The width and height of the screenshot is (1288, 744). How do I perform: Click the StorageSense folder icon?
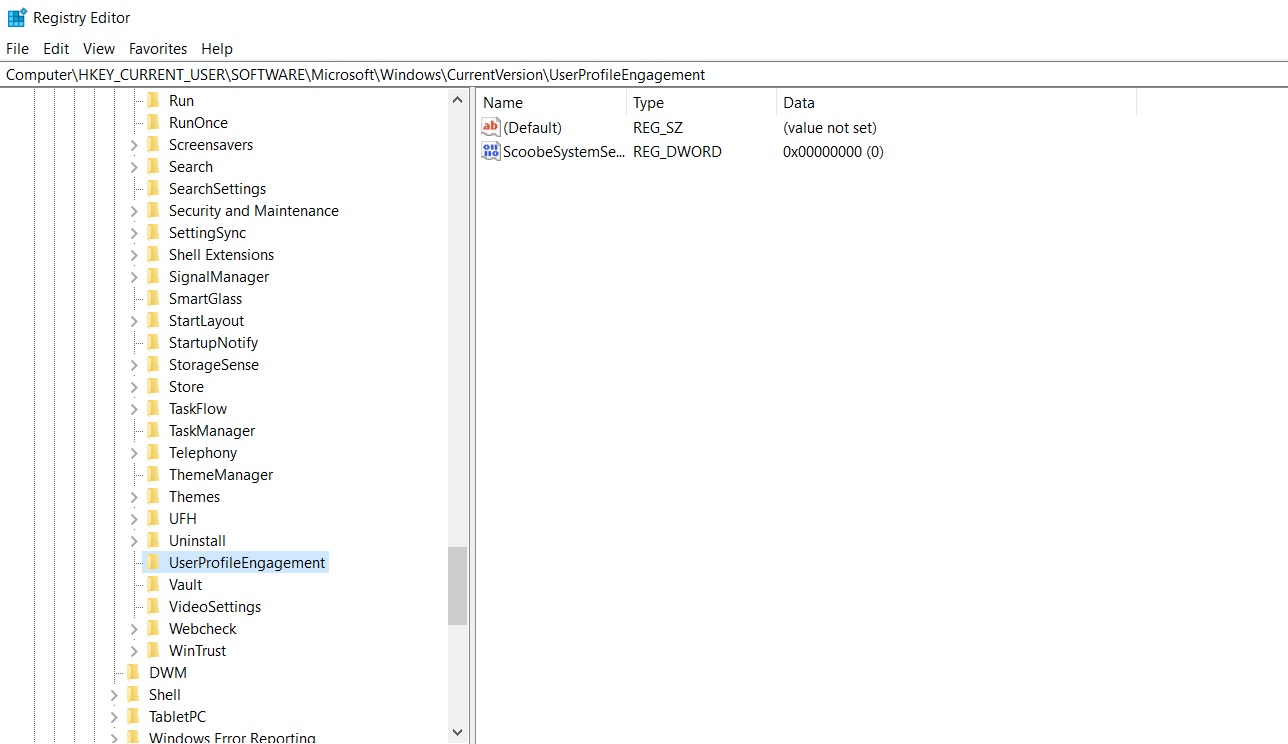coord(153,364)
